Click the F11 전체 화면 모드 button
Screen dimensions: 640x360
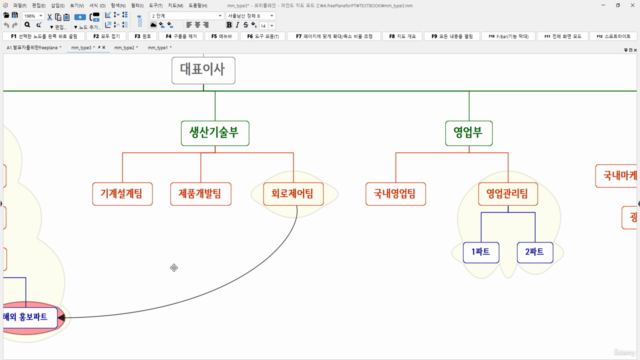pos(562,36)
